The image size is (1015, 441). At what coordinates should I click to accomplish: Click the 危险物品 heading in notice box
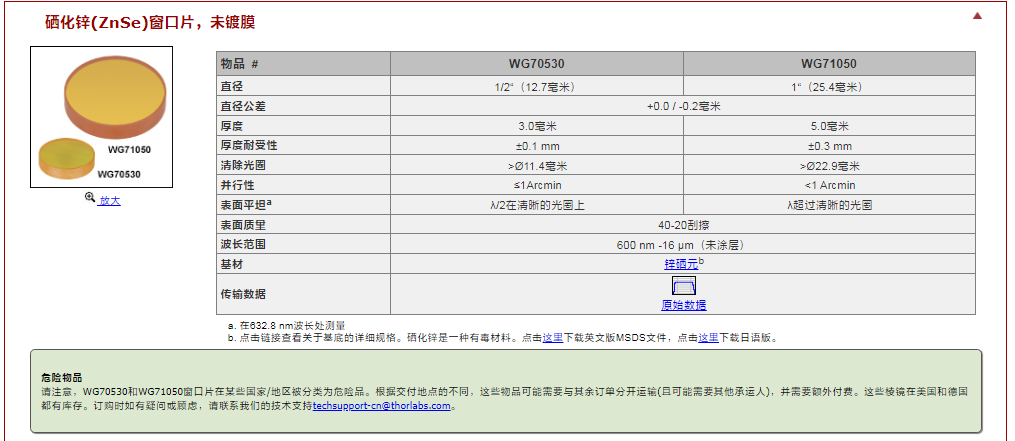[x=61, y=378]
